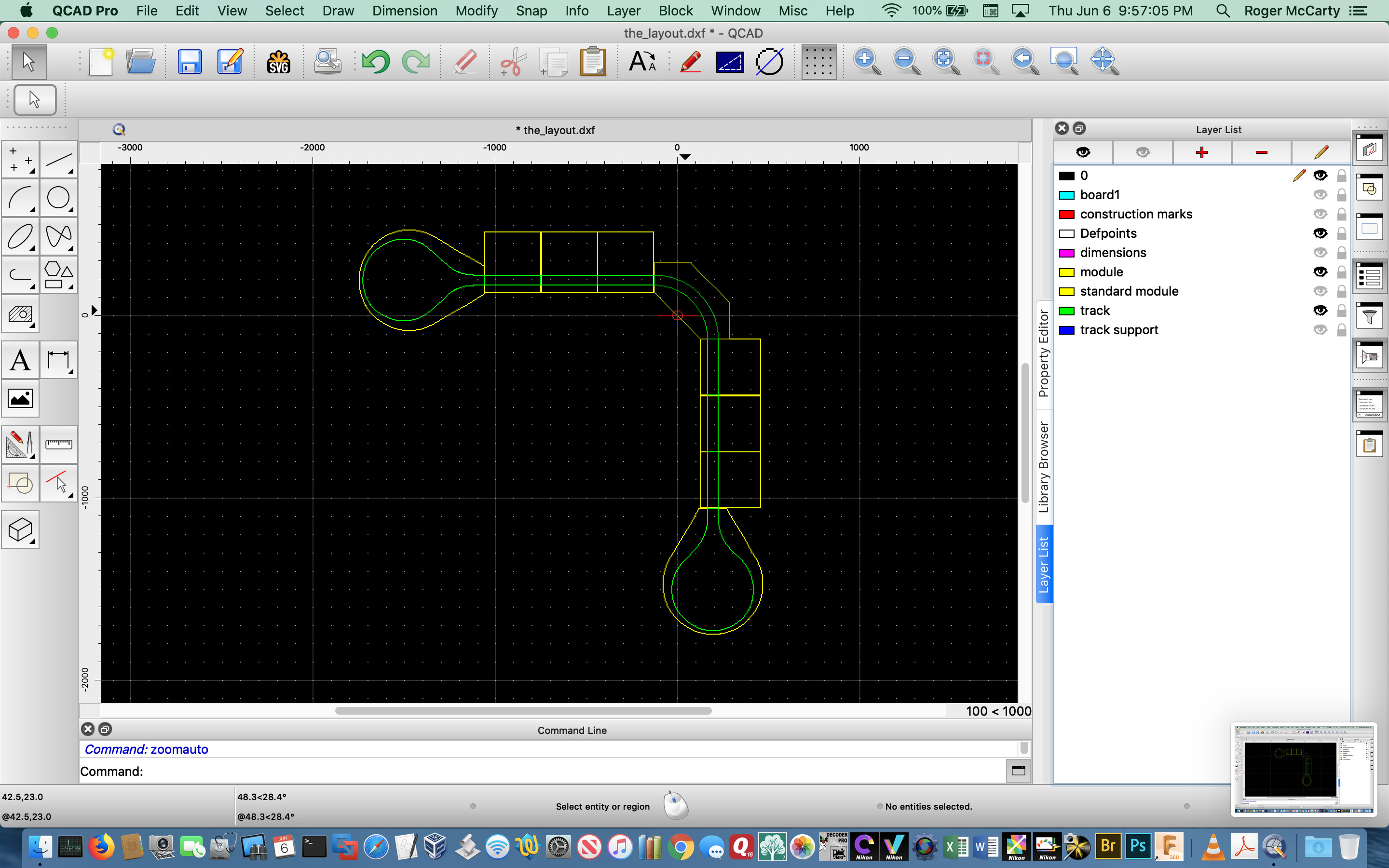Image resolution: width=1389 pixels, height=868 pixels.
Task: Click the magenta dimensions color swatch
Action: (x=1066, y=253)
